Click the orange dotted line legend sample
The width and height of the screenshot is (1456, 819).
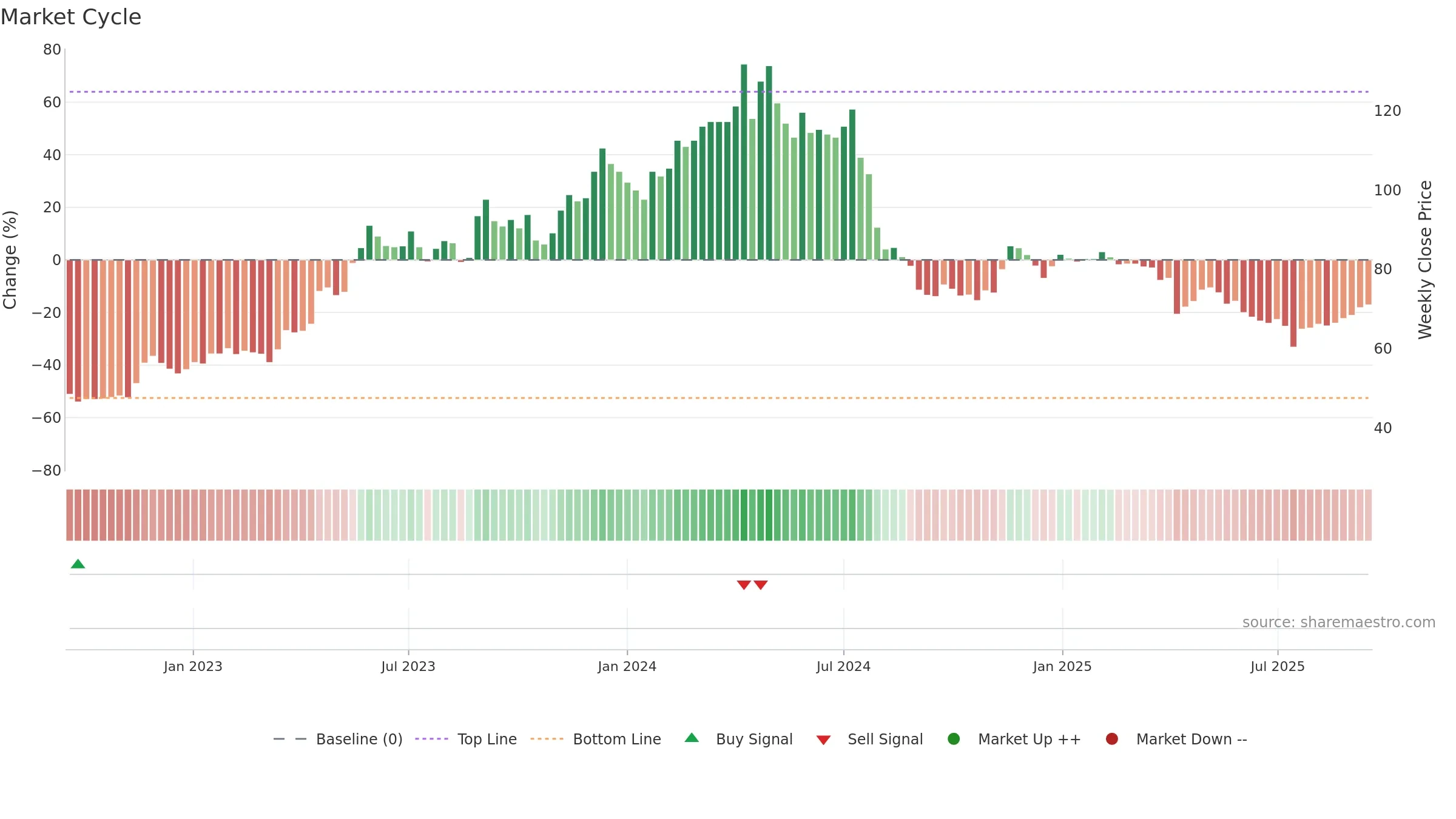pos(547,739)
